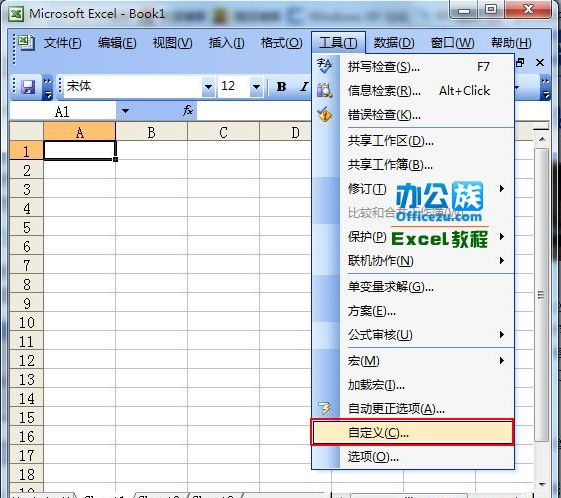This screenshot has width=561, height=498.
Task: Open the 视图(V) menu
Action: tap(172, 43)
